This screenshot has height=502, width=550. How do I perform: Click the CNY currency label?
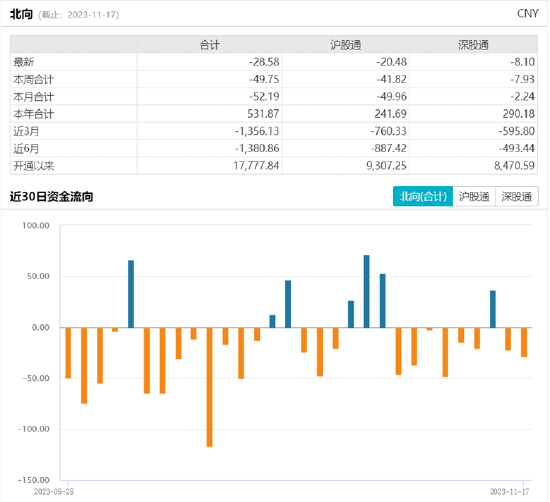point(528,13)
